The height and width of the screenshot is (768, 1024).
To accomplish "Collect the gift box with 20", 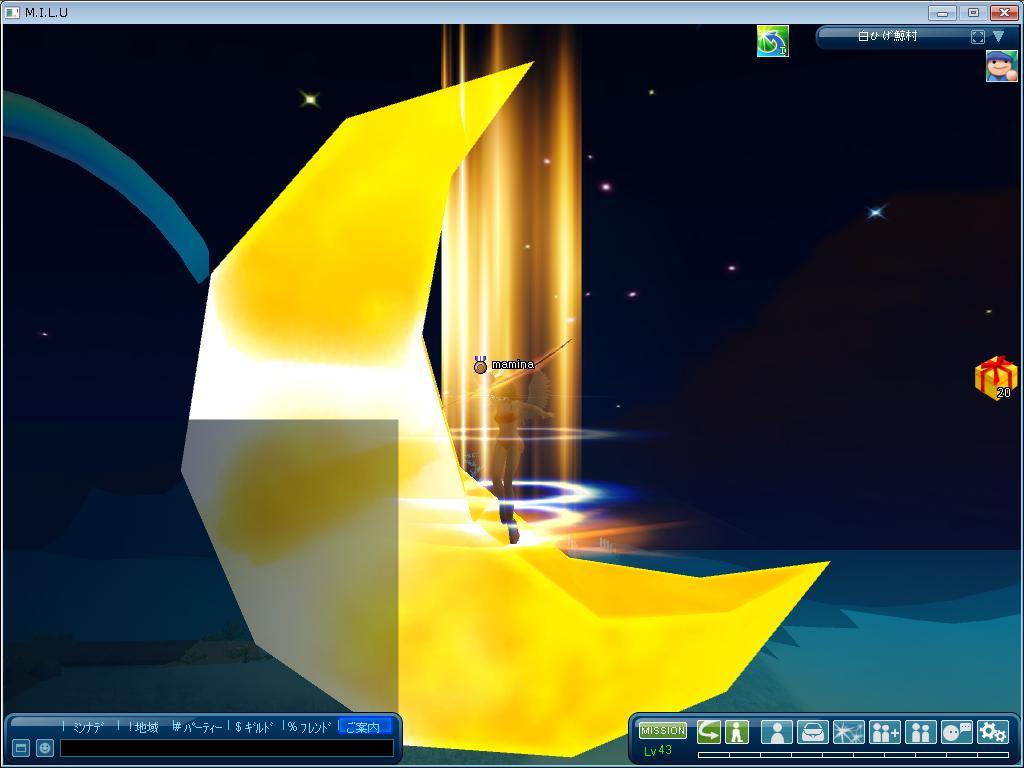I will click(995, 378).
